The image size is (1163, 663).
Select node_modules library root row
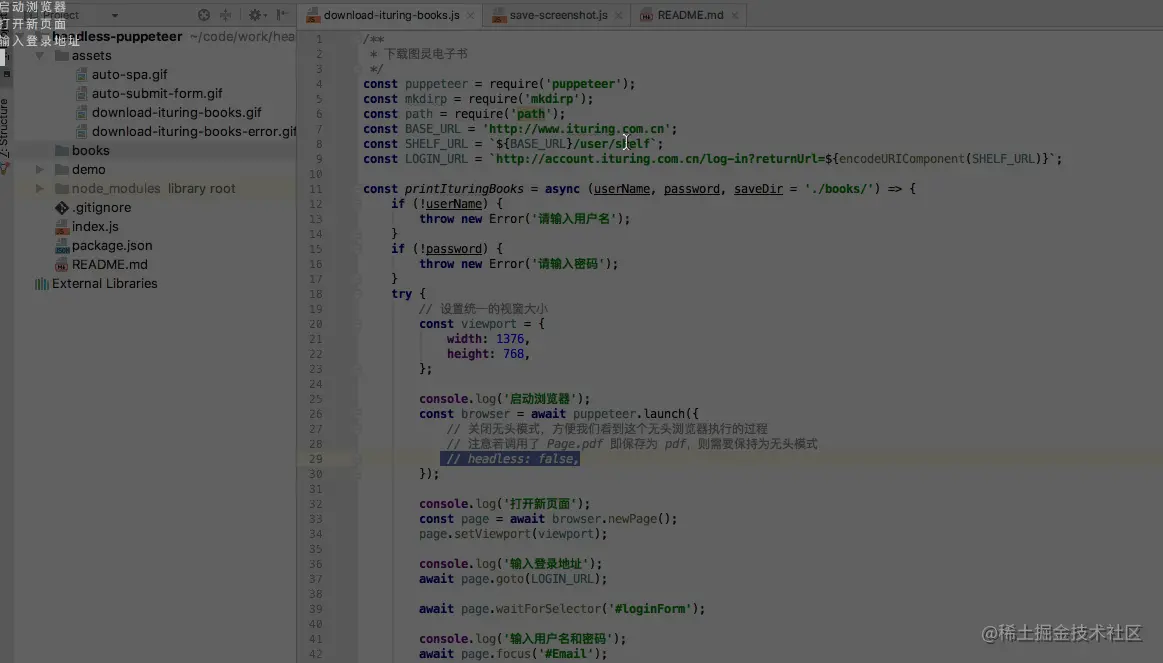pos(154,188)
